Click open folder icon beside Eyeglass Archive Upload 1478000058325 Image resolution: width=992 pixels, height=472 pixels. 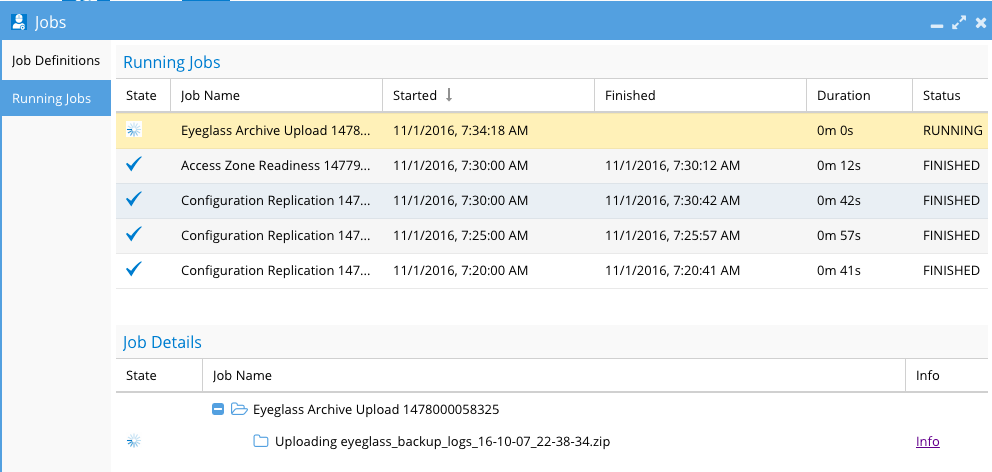coord(239,409)
